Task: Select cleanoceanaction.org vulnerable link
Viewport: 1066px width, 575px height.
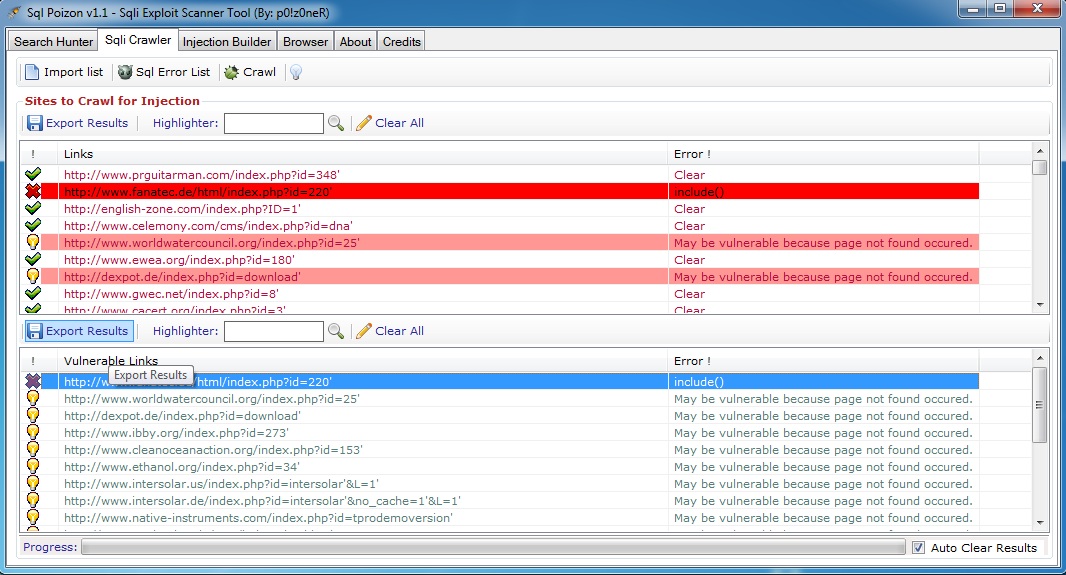Action: (213, 450)
